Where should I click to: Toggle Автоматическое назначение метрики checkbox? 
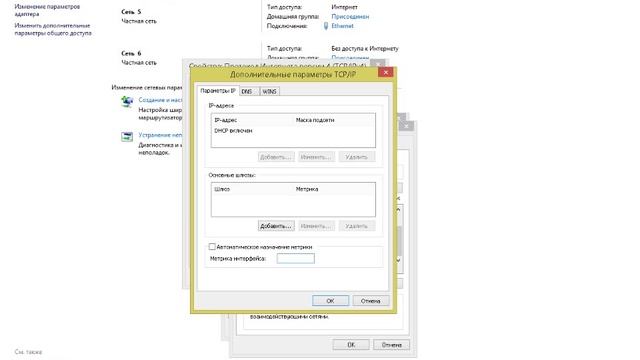click(212, 247)
